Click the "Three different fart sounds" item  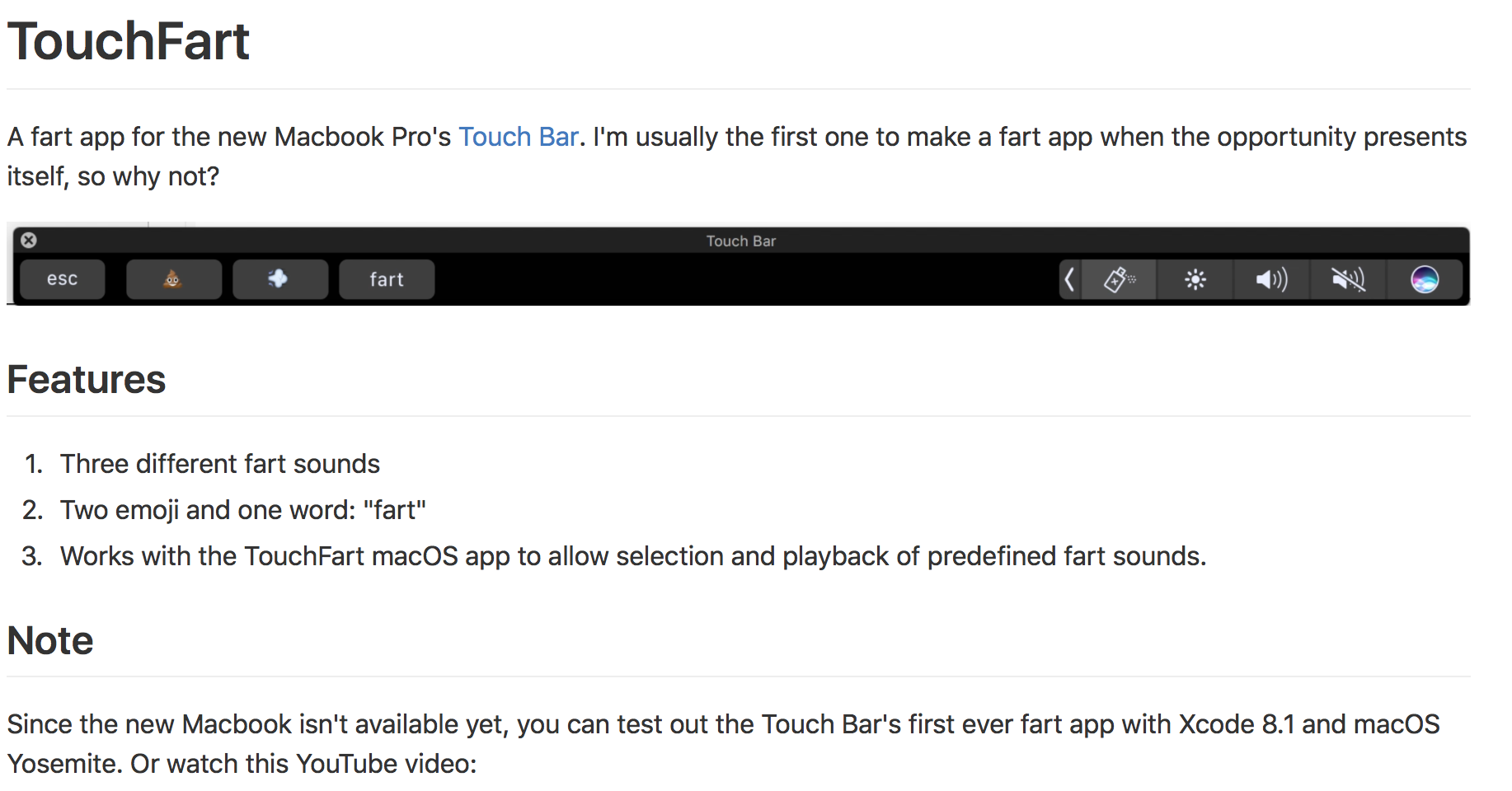(x=219, y=464)
